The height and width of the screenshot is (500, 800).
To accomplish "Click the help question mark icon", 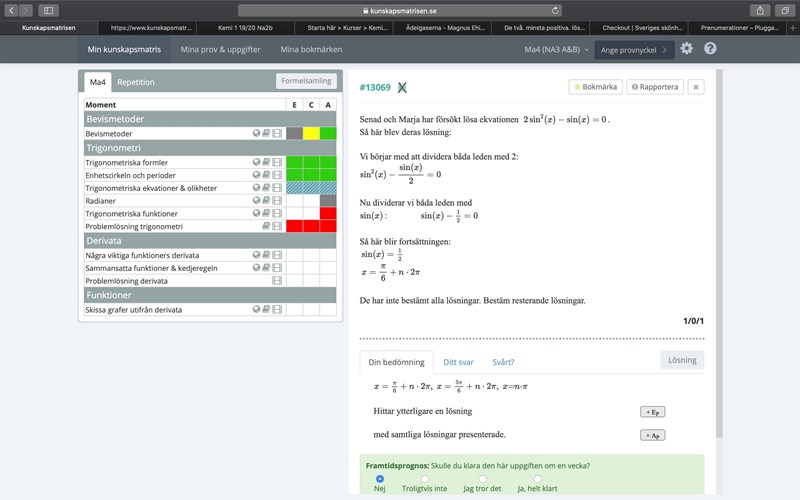I will pyautogui.click(x=710, y=48).
